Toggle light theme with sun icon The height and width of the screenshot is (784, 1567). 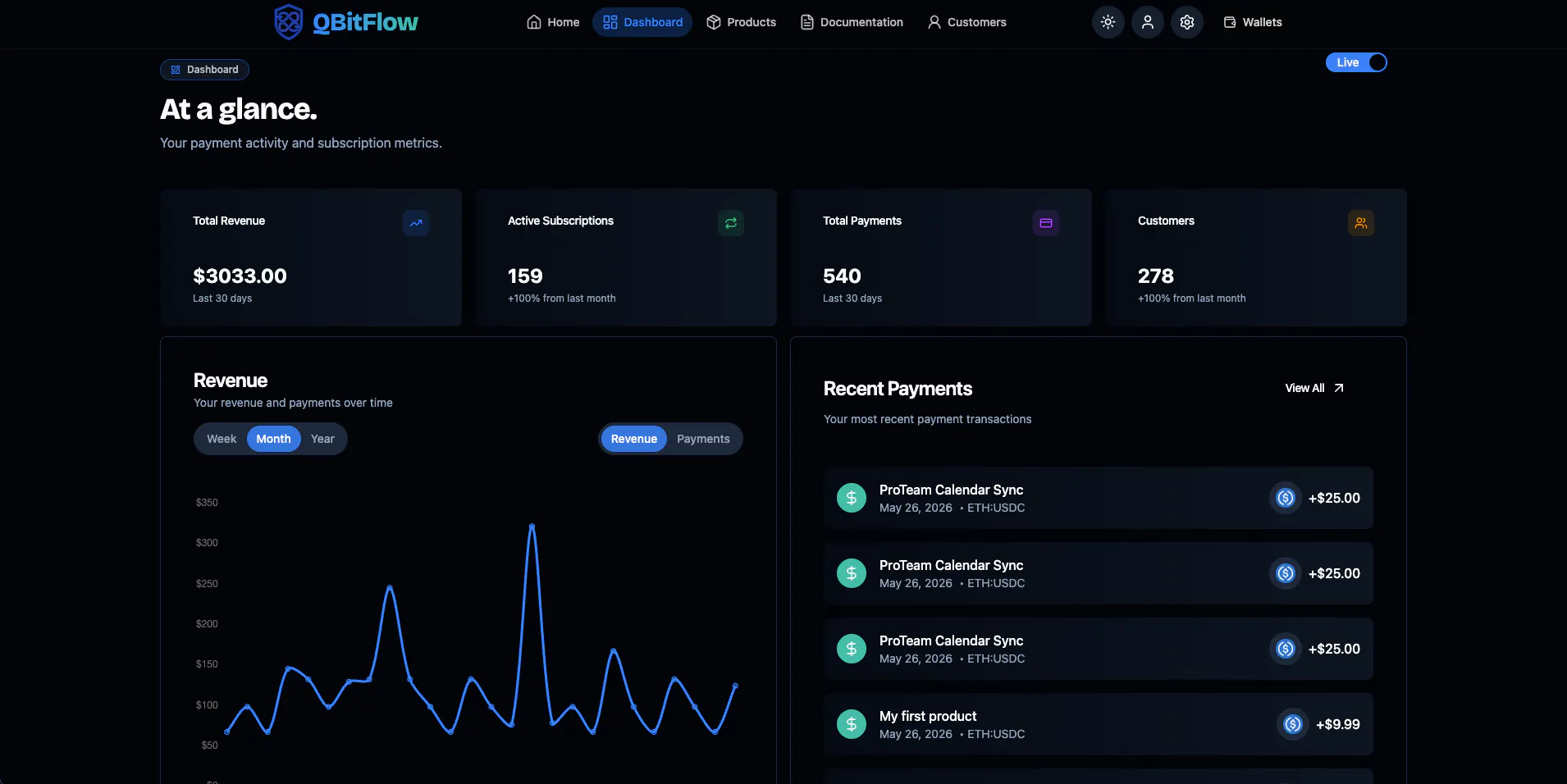[1108, 22]
